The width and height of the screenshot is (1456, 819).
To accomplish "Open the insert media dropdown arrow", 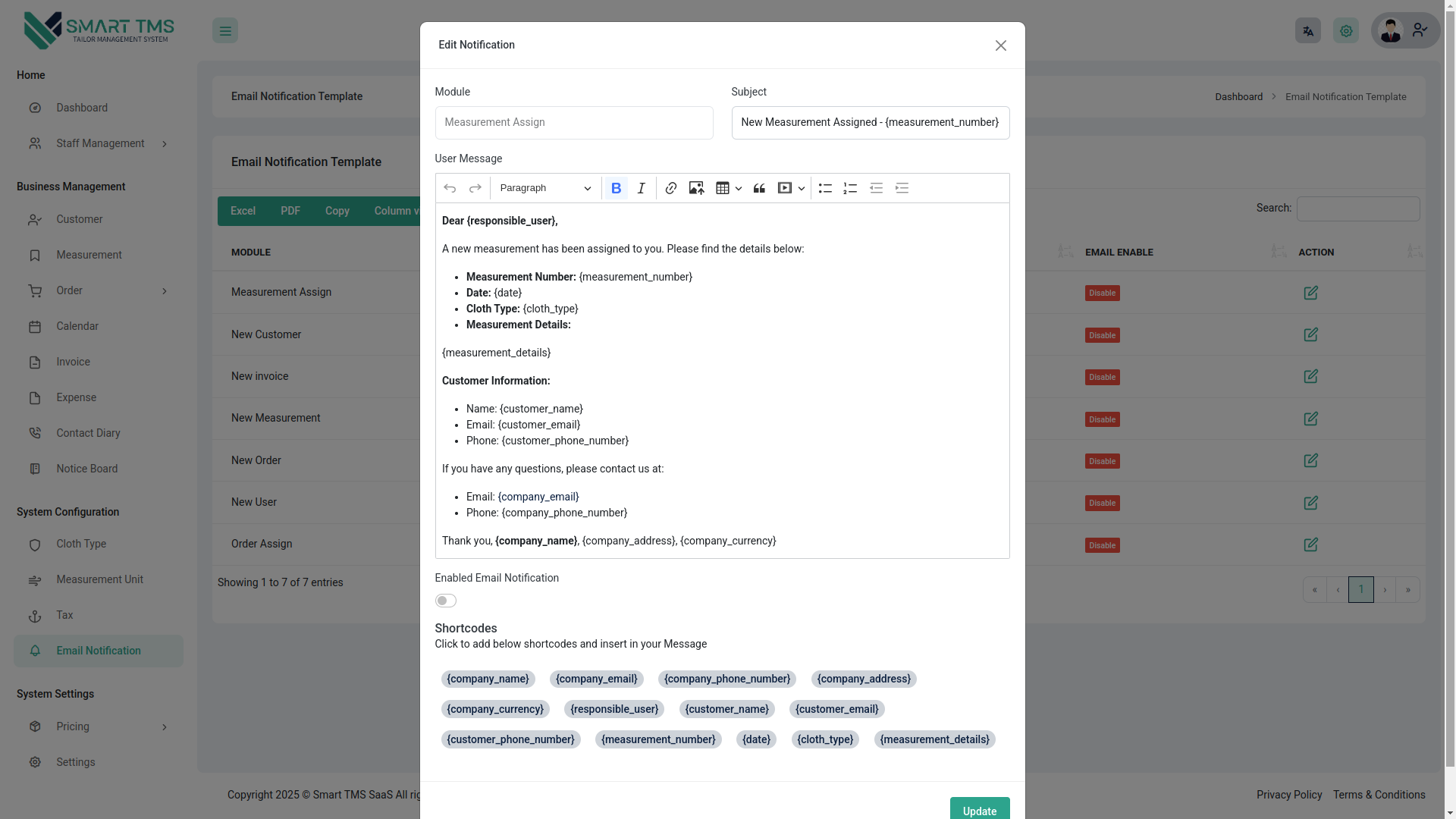I will [801, 188].
